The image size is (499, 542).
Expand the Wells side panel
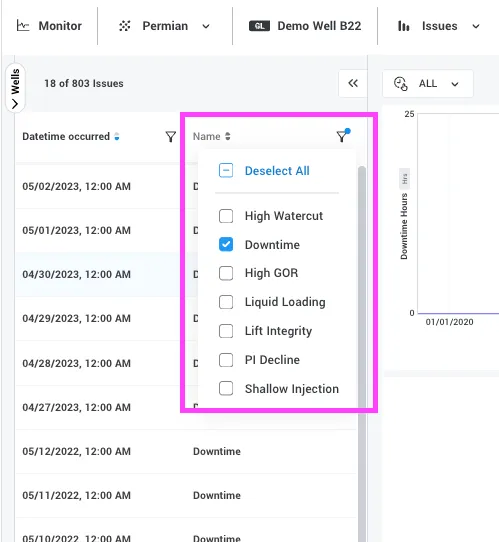pyautogui.click(x=15, y=88)
